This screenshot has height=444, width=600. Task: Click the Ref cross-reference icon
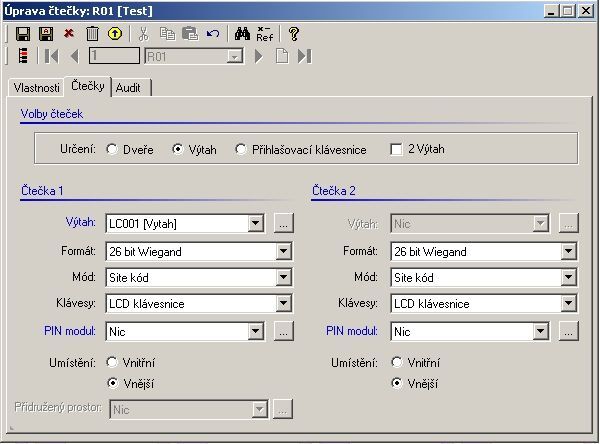point(264,33)
